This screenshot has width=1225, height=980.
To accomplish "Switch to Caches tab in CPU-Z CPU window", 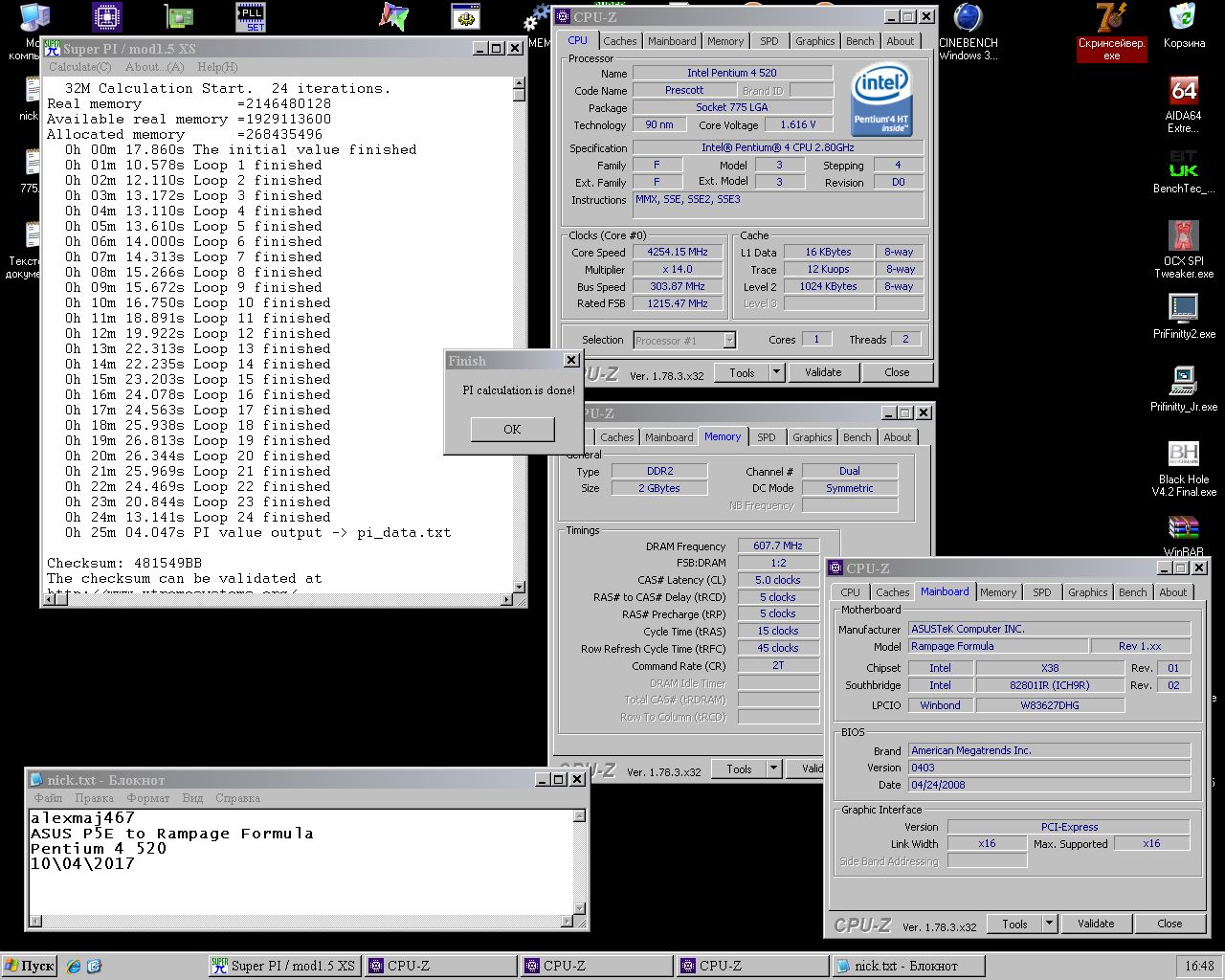I will 619,41.
